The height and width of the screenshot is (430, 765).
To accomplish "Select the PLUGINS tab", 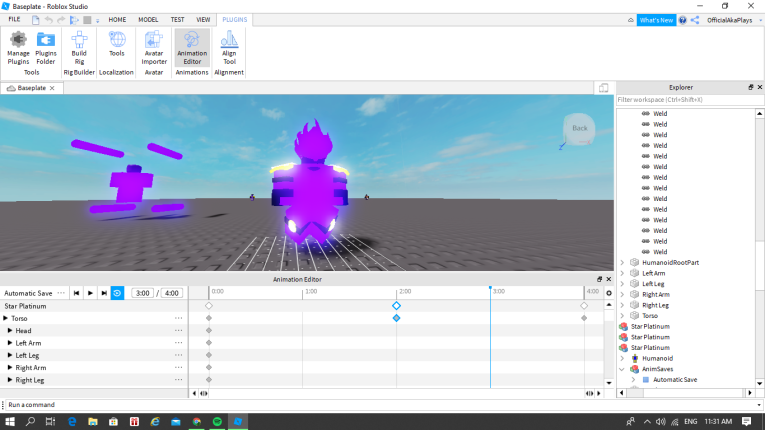I will pyautogui.click(x=235, y=20).
